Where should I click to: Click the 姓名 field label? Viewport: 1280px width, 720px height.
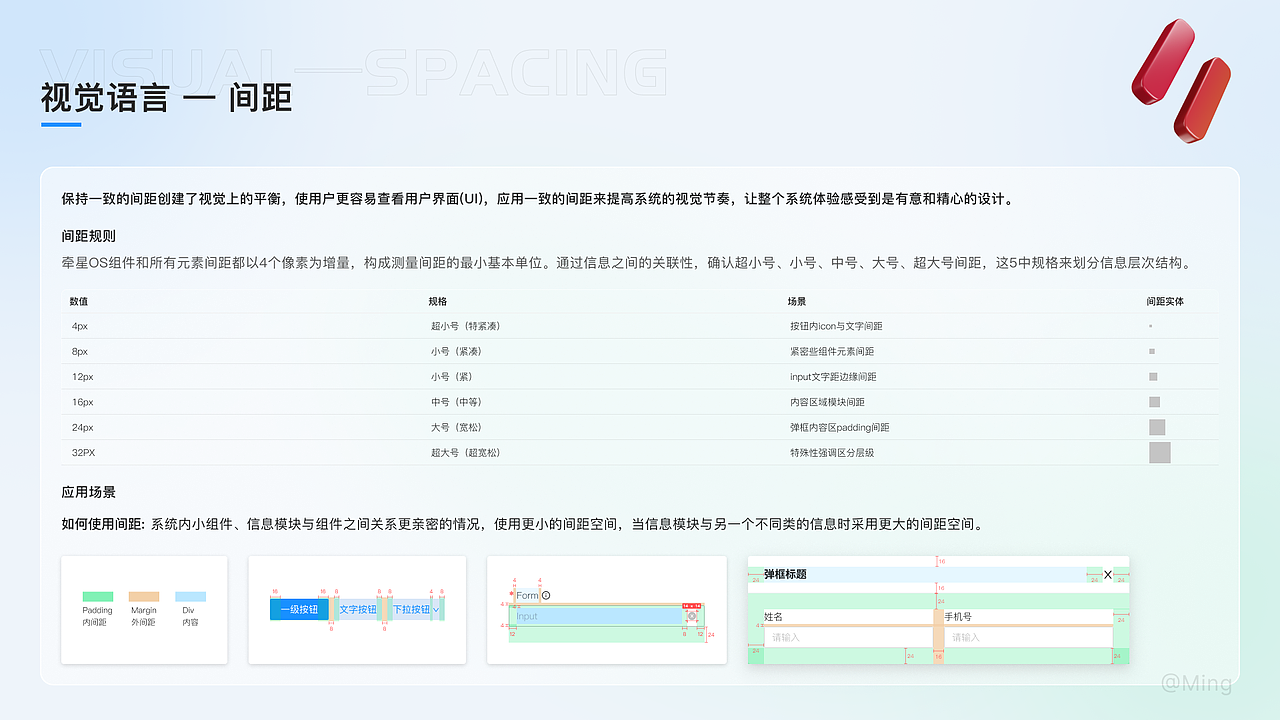(773, 617)
